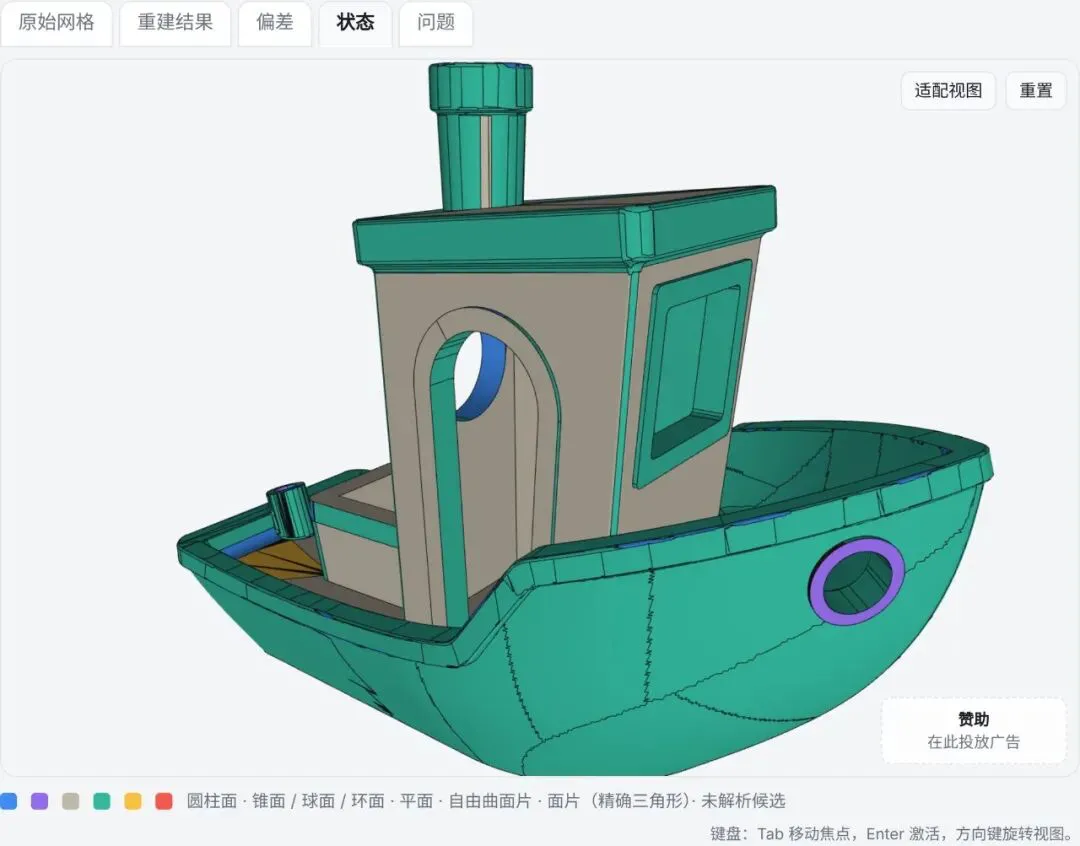Reset the view with 重置 button
1080x846 pixels.
(x=1036, y=91)
